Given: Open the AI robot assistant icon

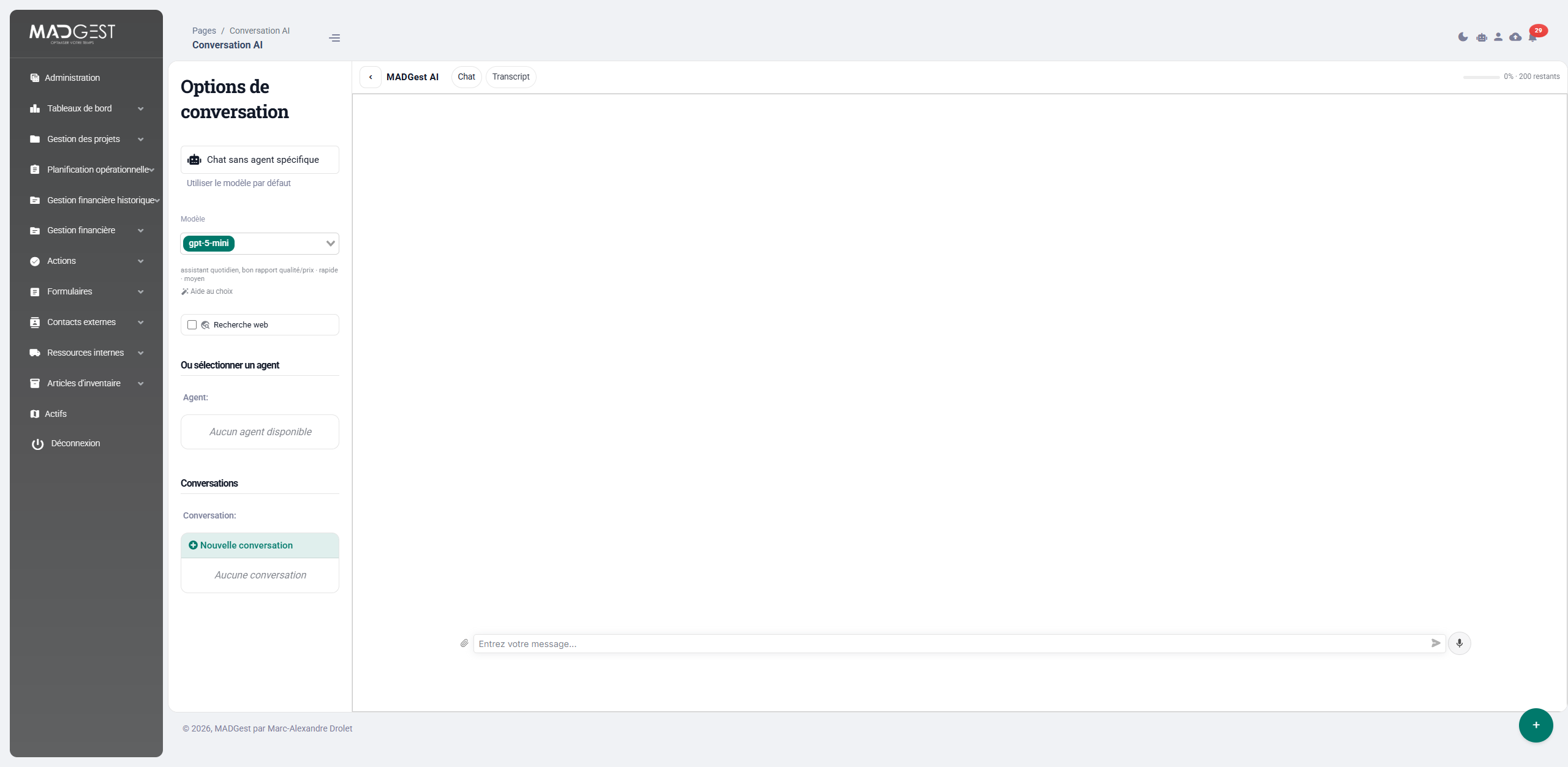Looking at the screenshot, I should (1482, 37).
